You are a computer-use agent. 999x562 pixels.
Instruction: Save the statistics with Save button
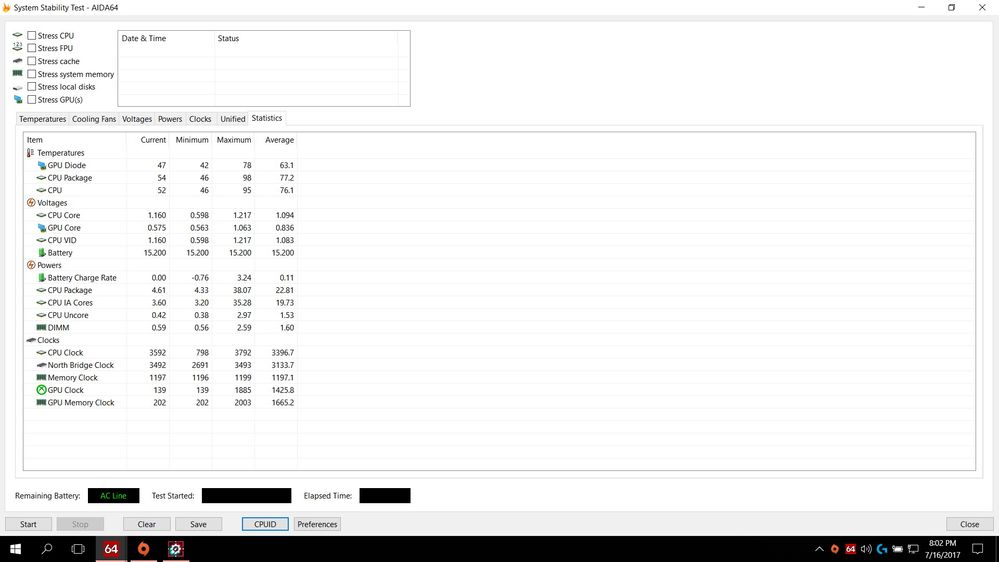pos(198,524)
